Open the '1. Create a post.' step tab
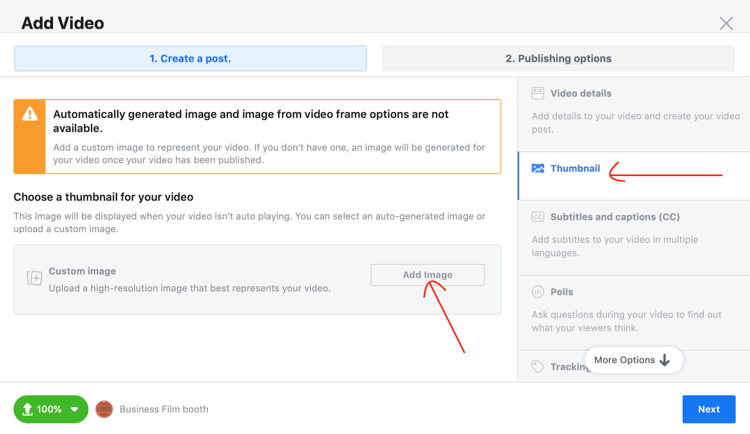This screenshot has width=750, height=434. [x=190, y=58]
